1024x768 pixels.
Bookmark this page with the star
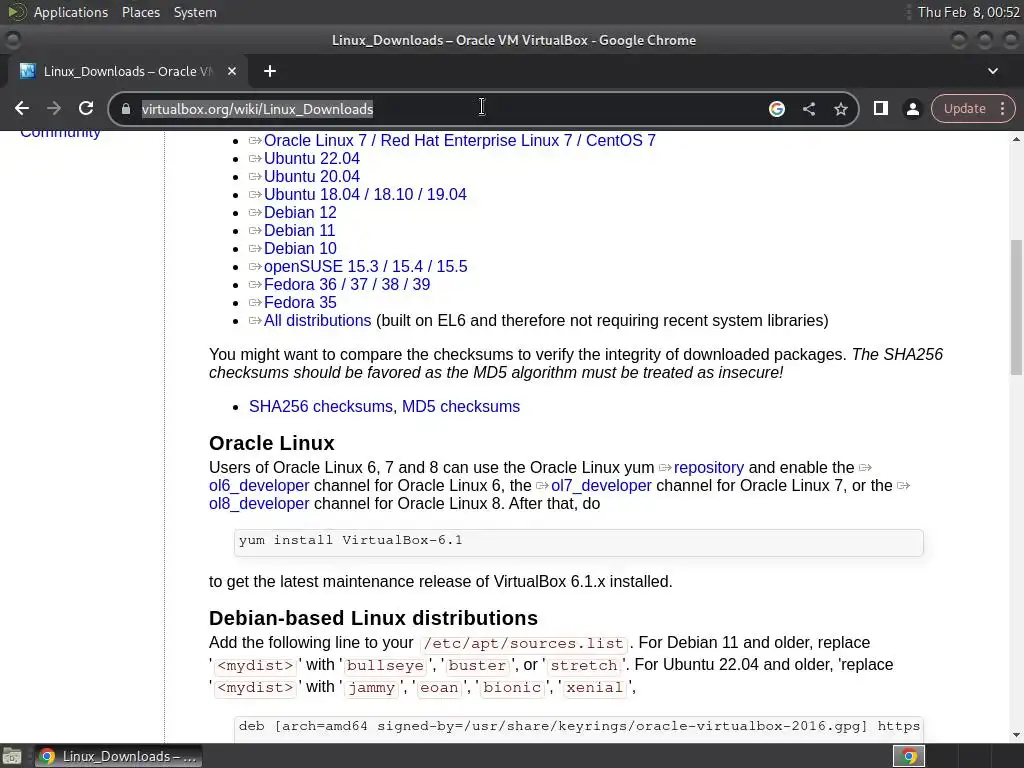[840, 109]
